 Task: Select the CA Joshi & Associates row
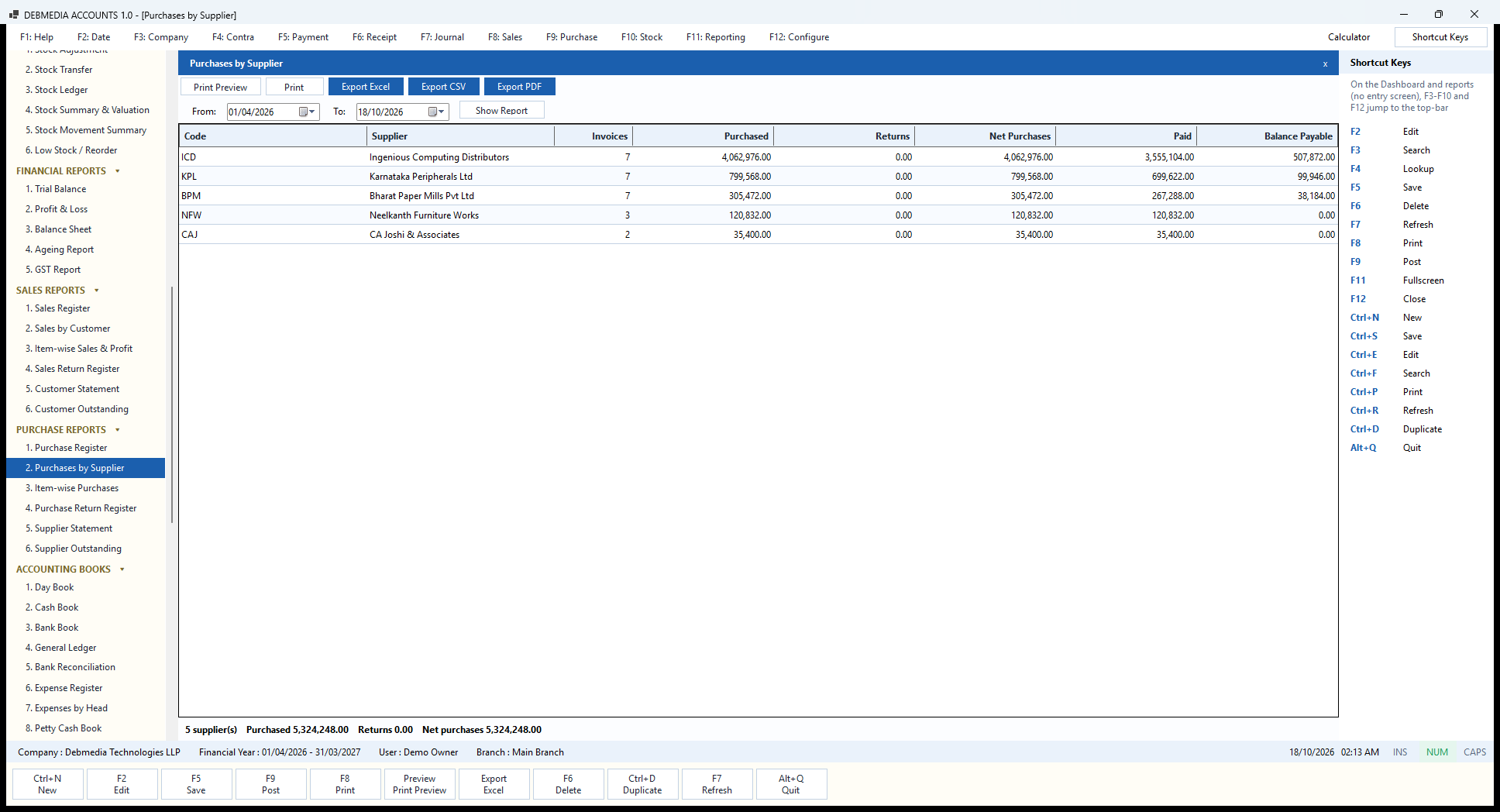point(759,235)
